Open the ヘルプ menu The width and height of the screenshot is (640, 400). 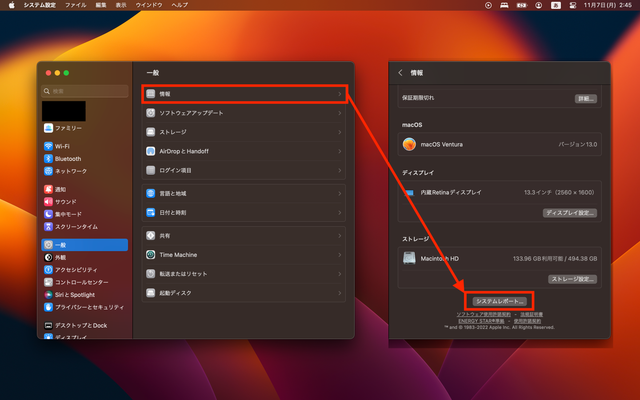[180, 5]
